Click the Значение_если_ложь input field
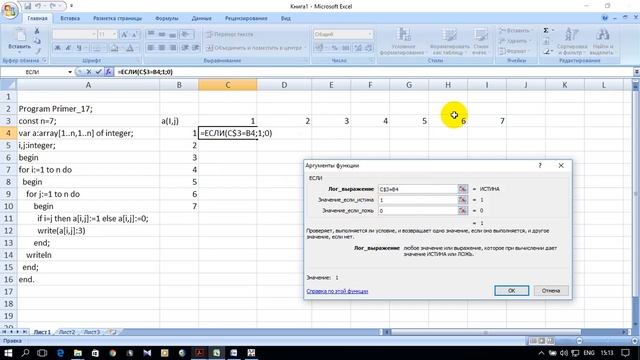This screenshot has width=640, height=360. pos(418,210)
